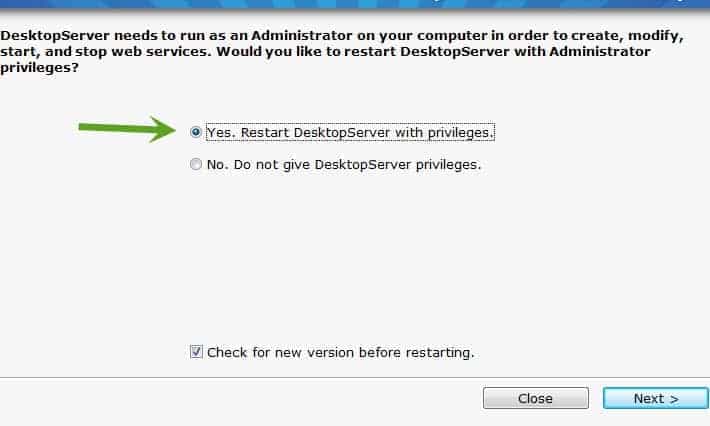Image resolution: width=710 pixels, height=426 pixels.
Task: Click the word "privileges?" in the heading
Action: tap(39, 68)
